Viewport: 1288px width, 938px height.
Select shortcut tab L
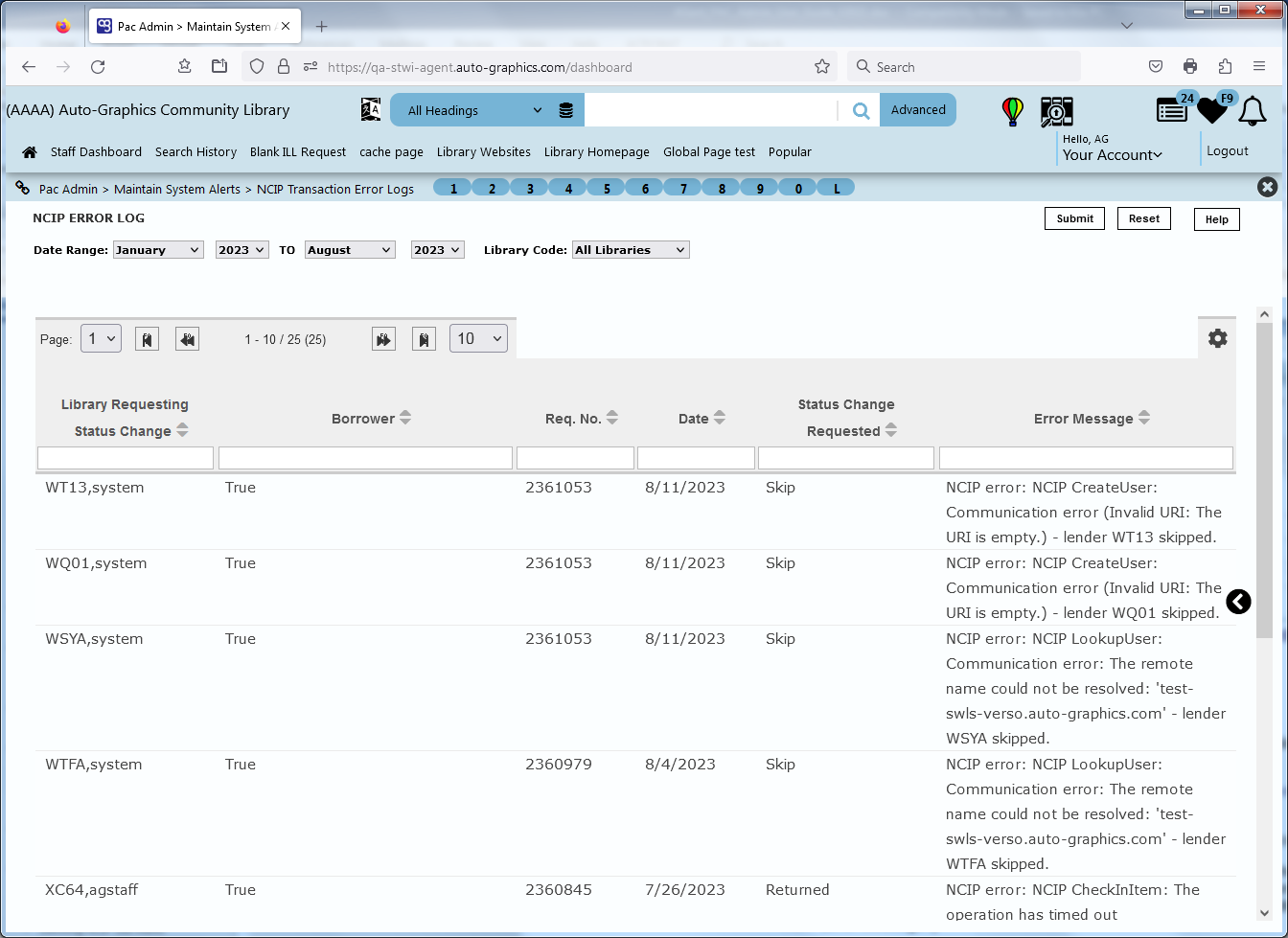pos(837,188)
